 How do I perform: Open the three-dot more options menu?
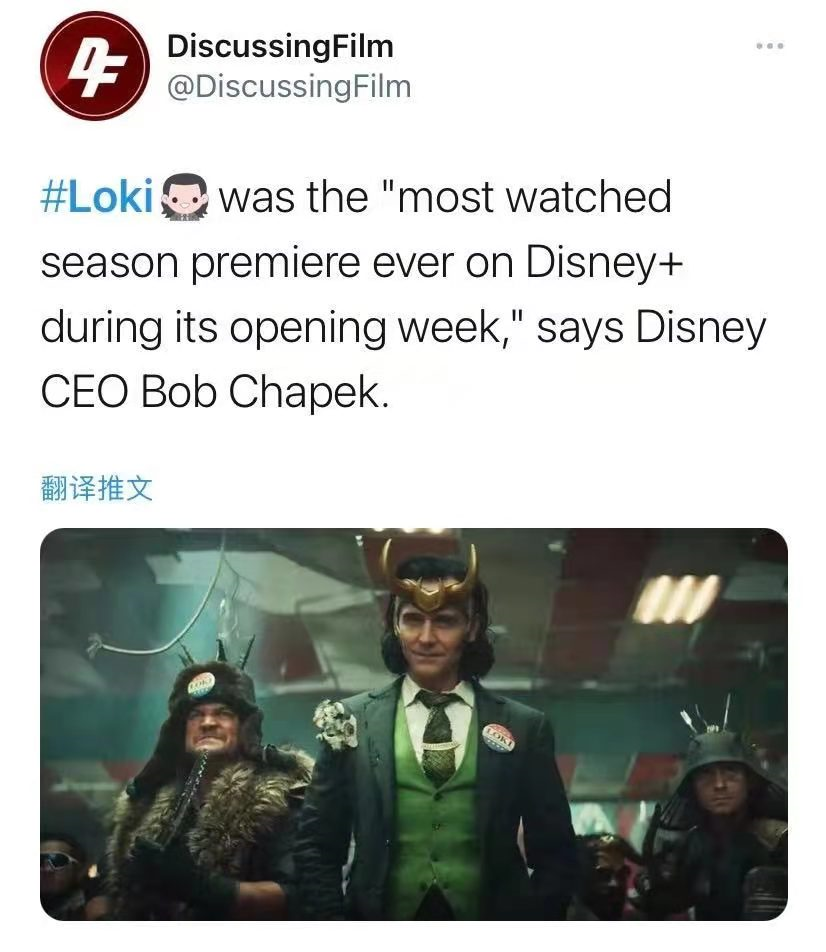coord(770,46)
